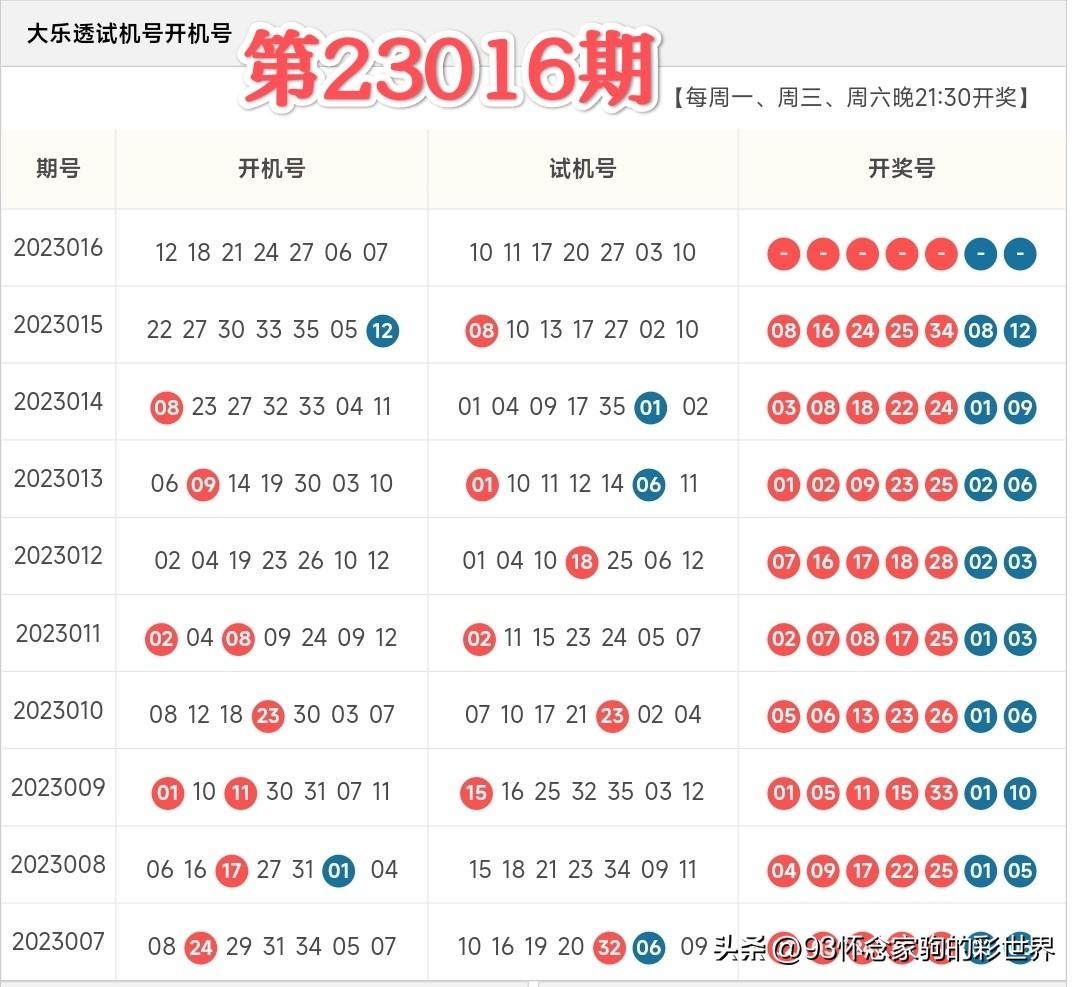This screenshot has height=987, width=1080.
Task: Select the 试机号 column header
Action: point(582,168)
